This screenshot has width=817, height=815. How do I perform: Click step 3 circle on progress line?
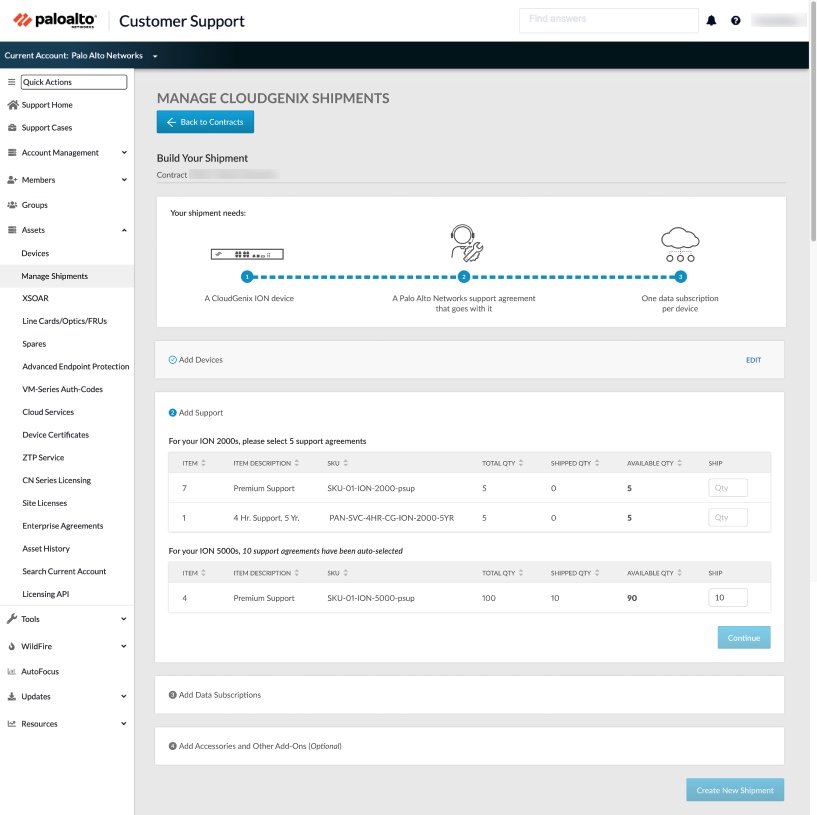680,277
